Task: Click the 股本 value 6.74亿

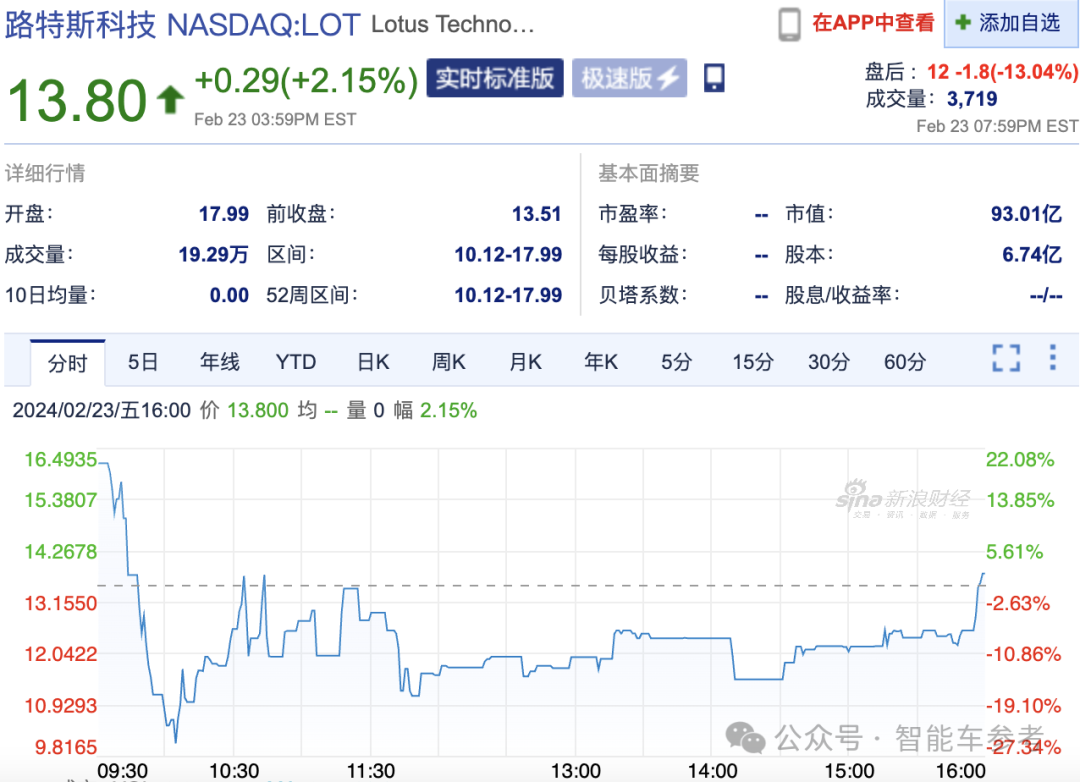Action: (x=1032, y=255)
